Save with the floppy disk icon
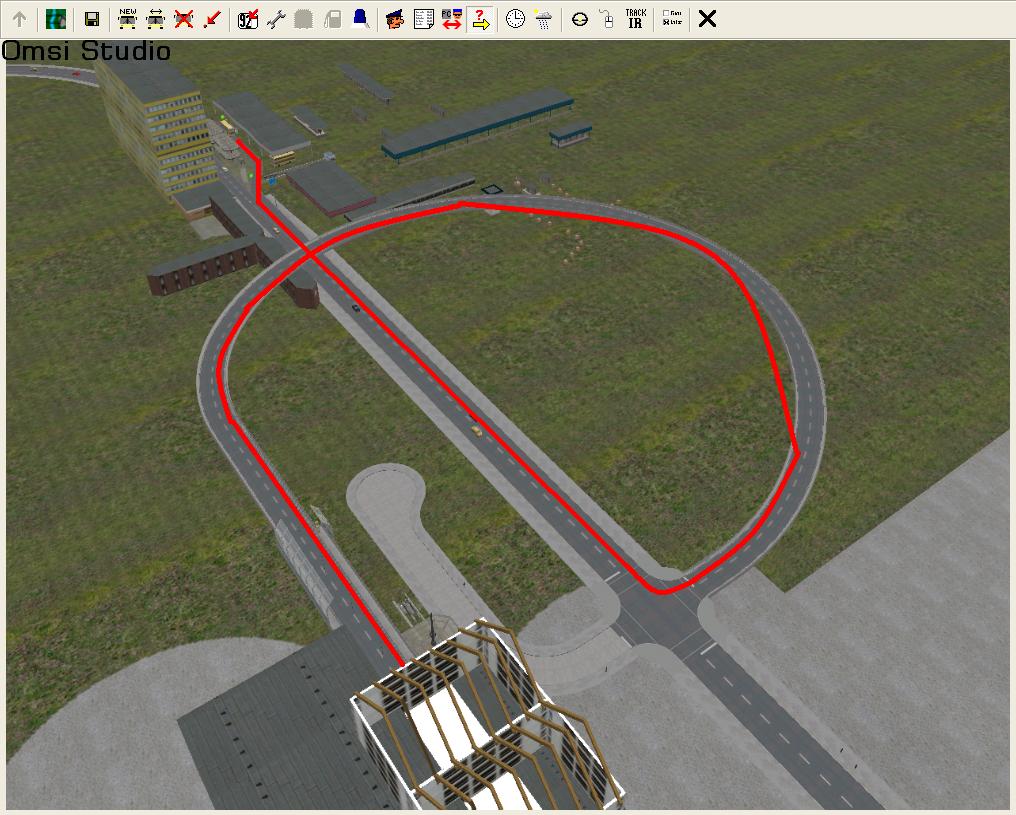This screenshot has width=1016, height=815. pyautogui.click(x=92, y=19)
